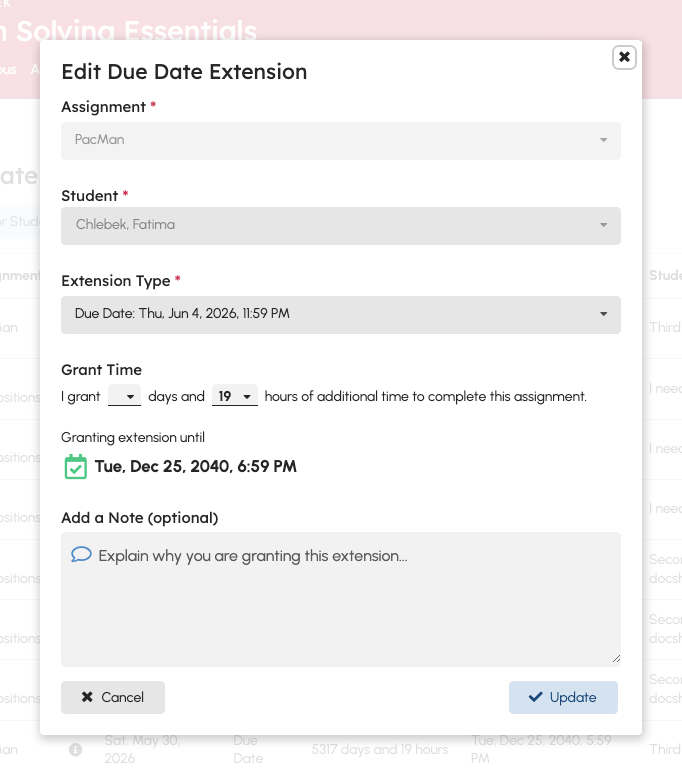
Task: Click the extension date Tue, Dec 25, 2040, 6:59 PM
Action: [196, 466]
